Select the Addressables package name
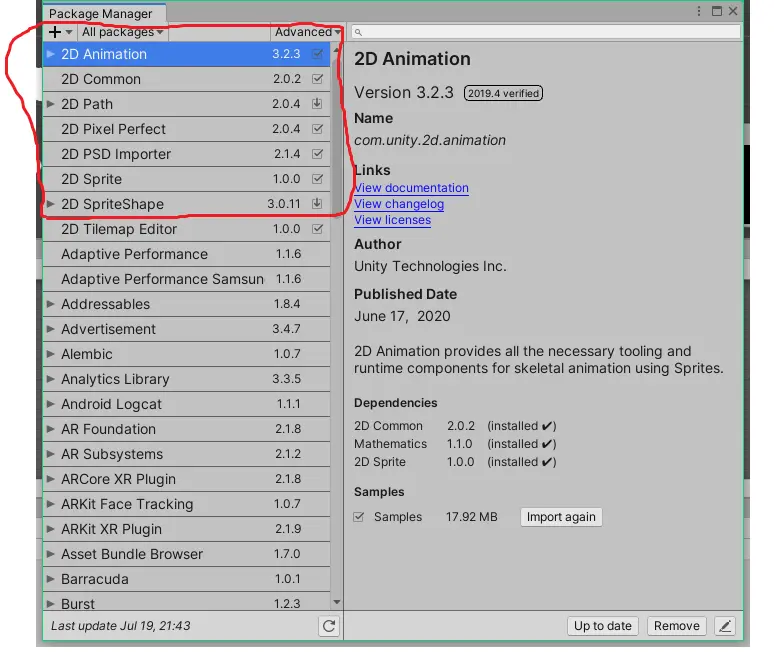Screen dimensions: 774x661 [x=105, y=304]
